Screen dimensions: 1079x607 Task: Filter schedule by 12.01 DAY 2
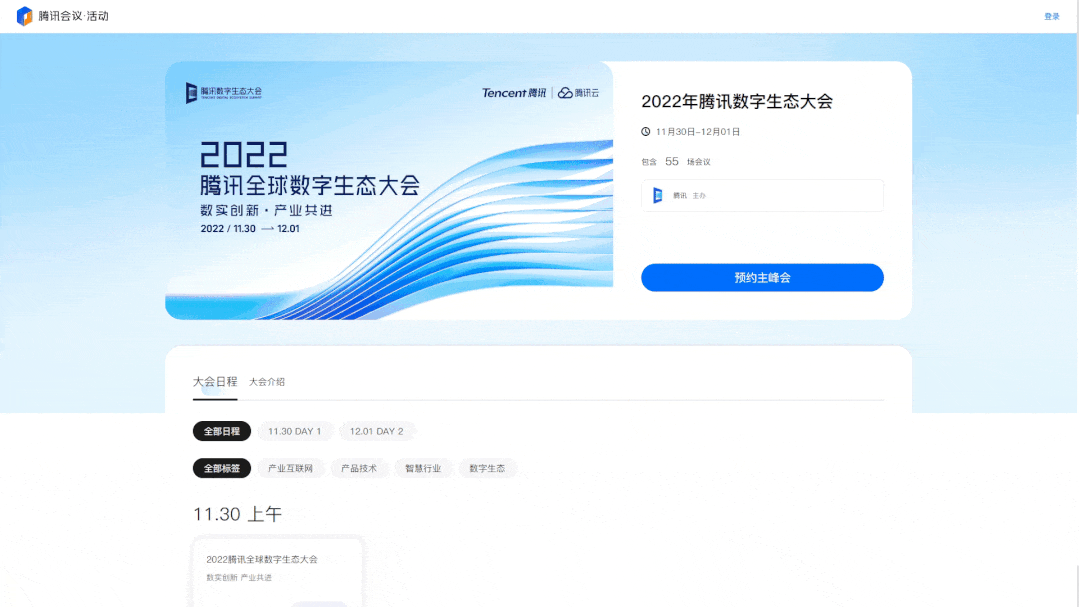point(376,432)
